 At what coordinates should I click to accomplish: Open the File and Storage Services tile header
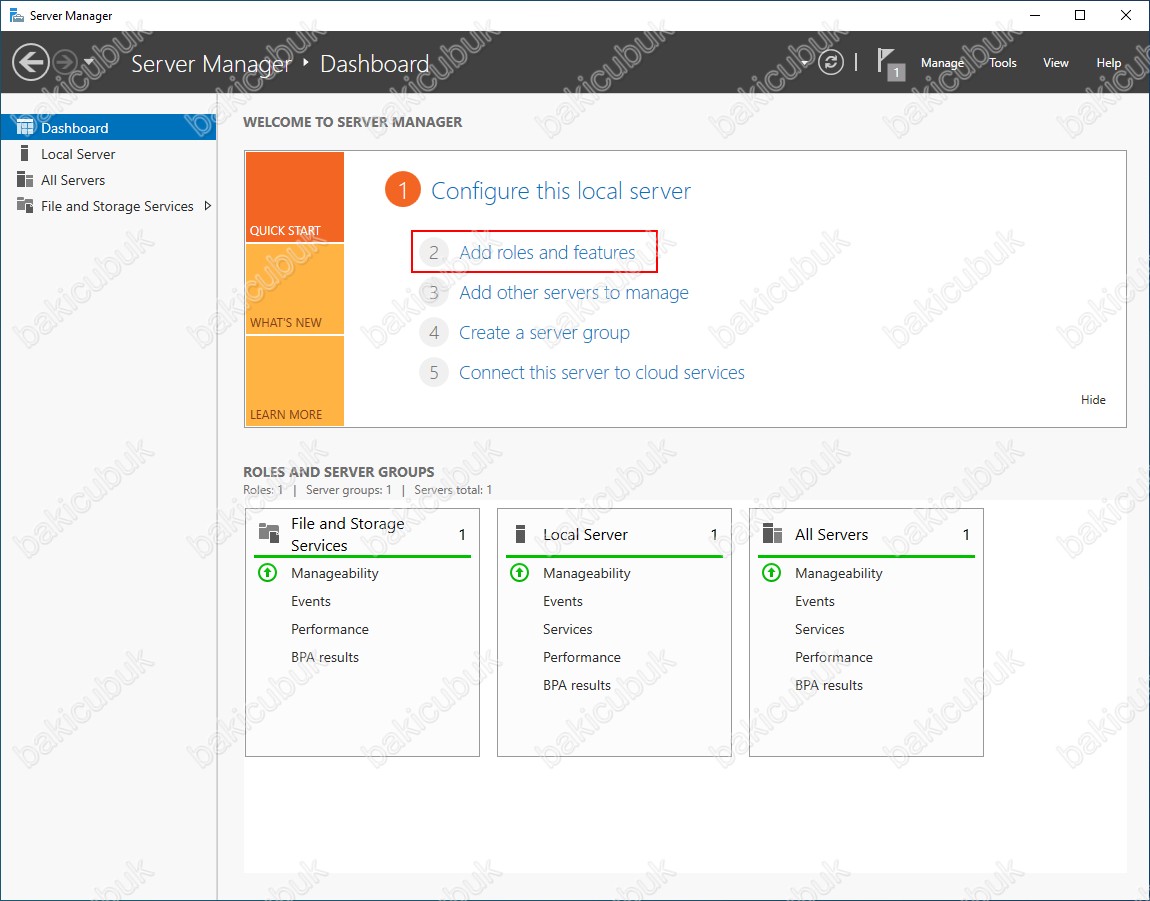pos(362,534)
